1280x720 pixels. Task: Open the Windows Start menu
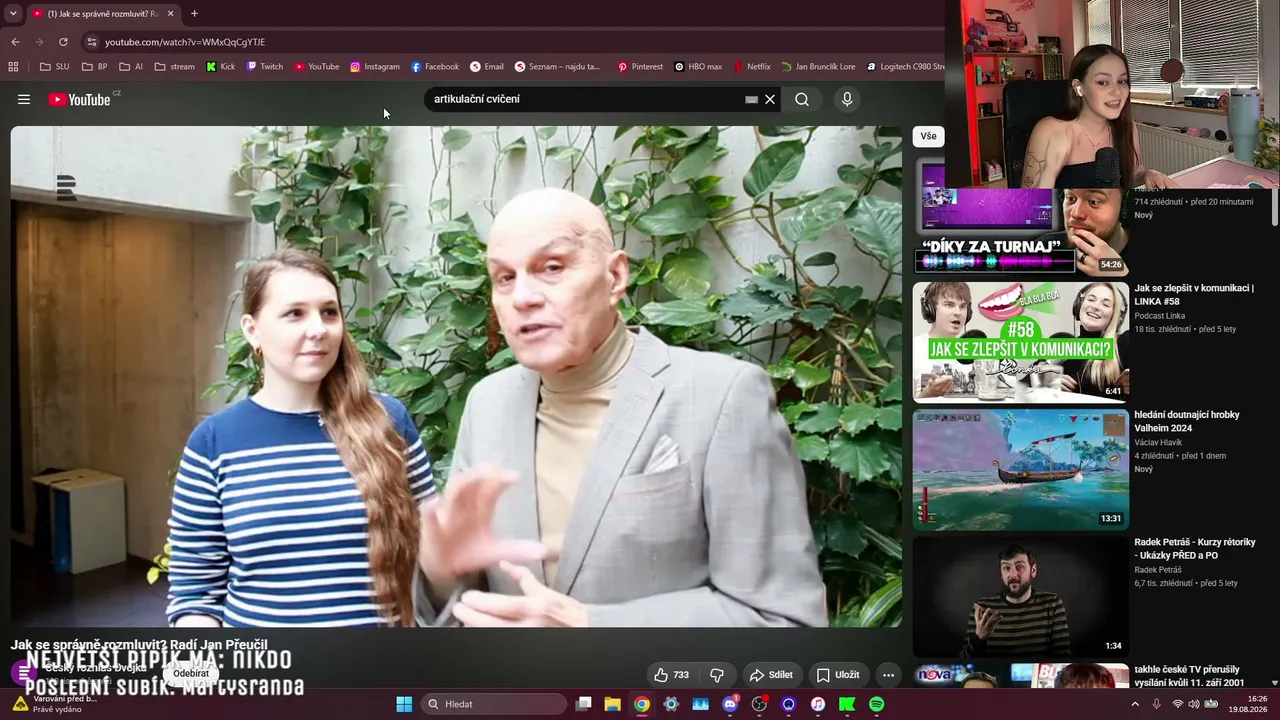(x=404, y=704)
